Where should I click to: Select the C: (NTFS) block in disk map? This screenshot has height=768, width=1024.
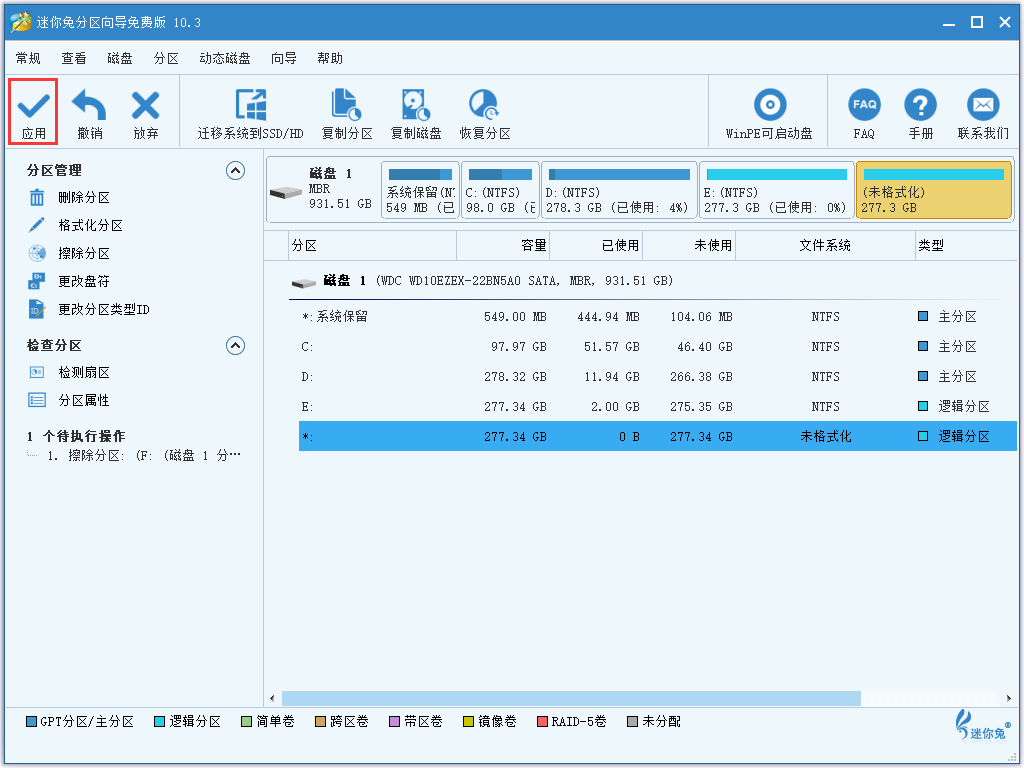[x=500, y=191]
